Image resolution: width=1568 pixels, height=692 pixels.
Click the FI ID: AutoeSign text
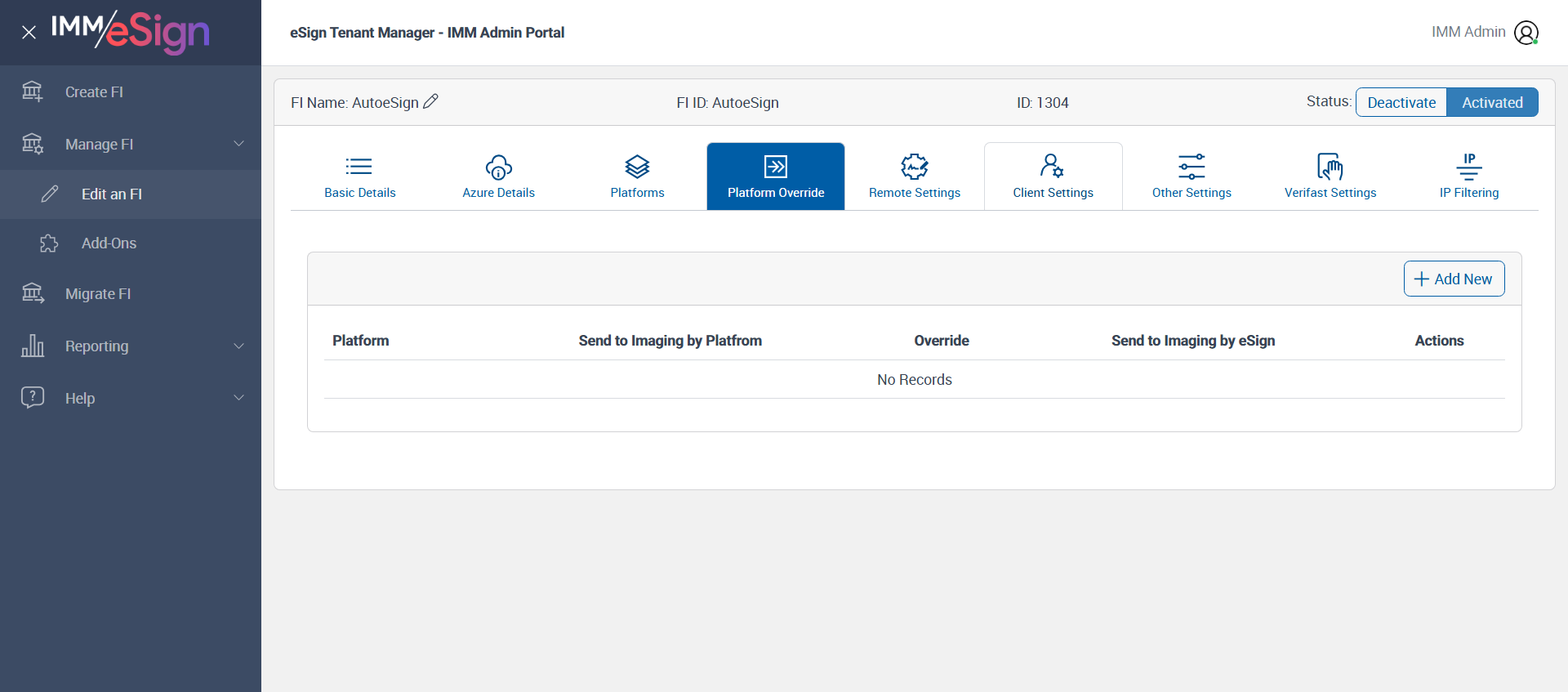click(728, 103)
